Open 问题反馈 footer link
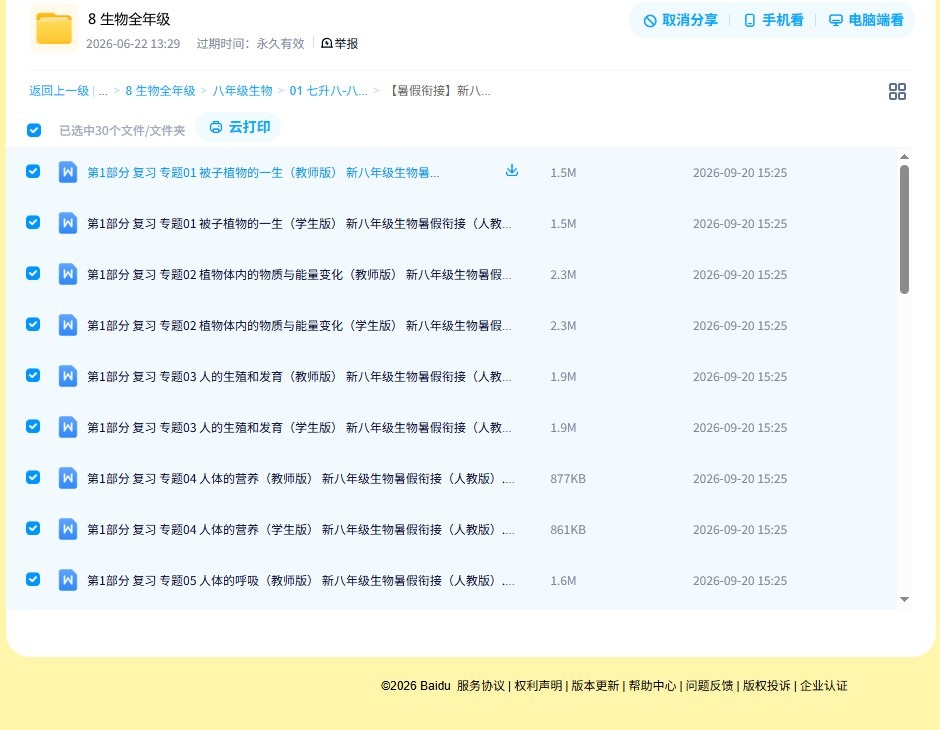The image size is (940, 730). point(709,686)
